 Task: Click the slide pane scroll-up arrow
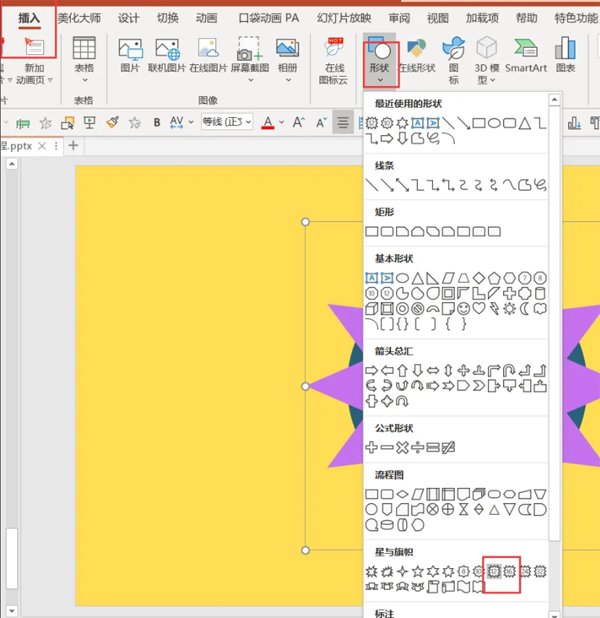(x=12, y=163)
